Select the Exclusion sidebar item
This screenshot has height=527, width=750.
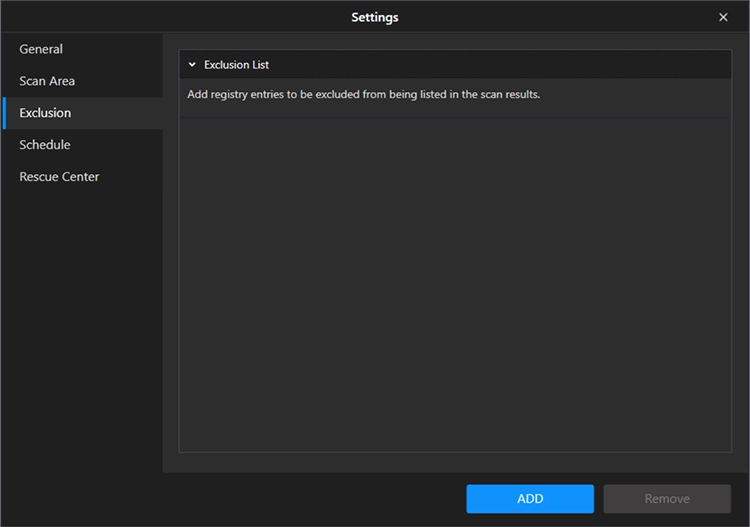click(82, 113)
